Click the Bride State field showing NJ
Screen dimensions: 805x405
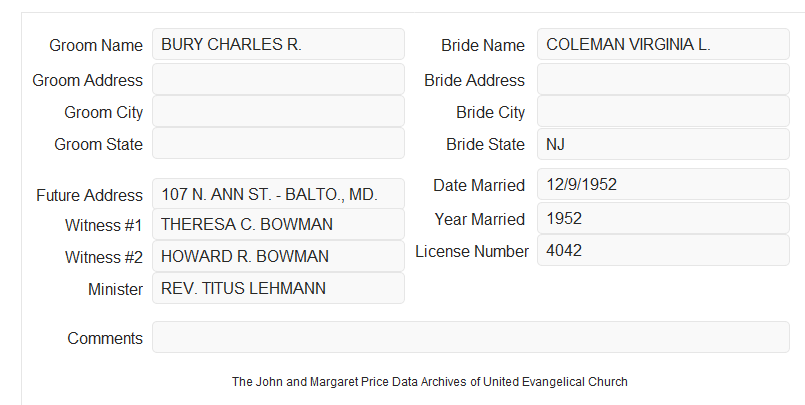663,144
